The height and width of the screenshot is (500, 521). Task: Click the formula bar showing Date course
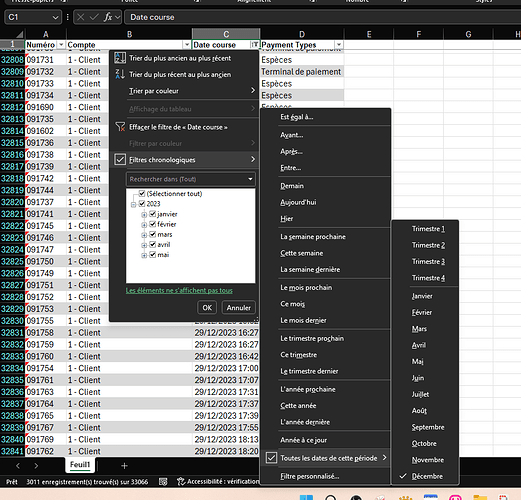[322, 17]
